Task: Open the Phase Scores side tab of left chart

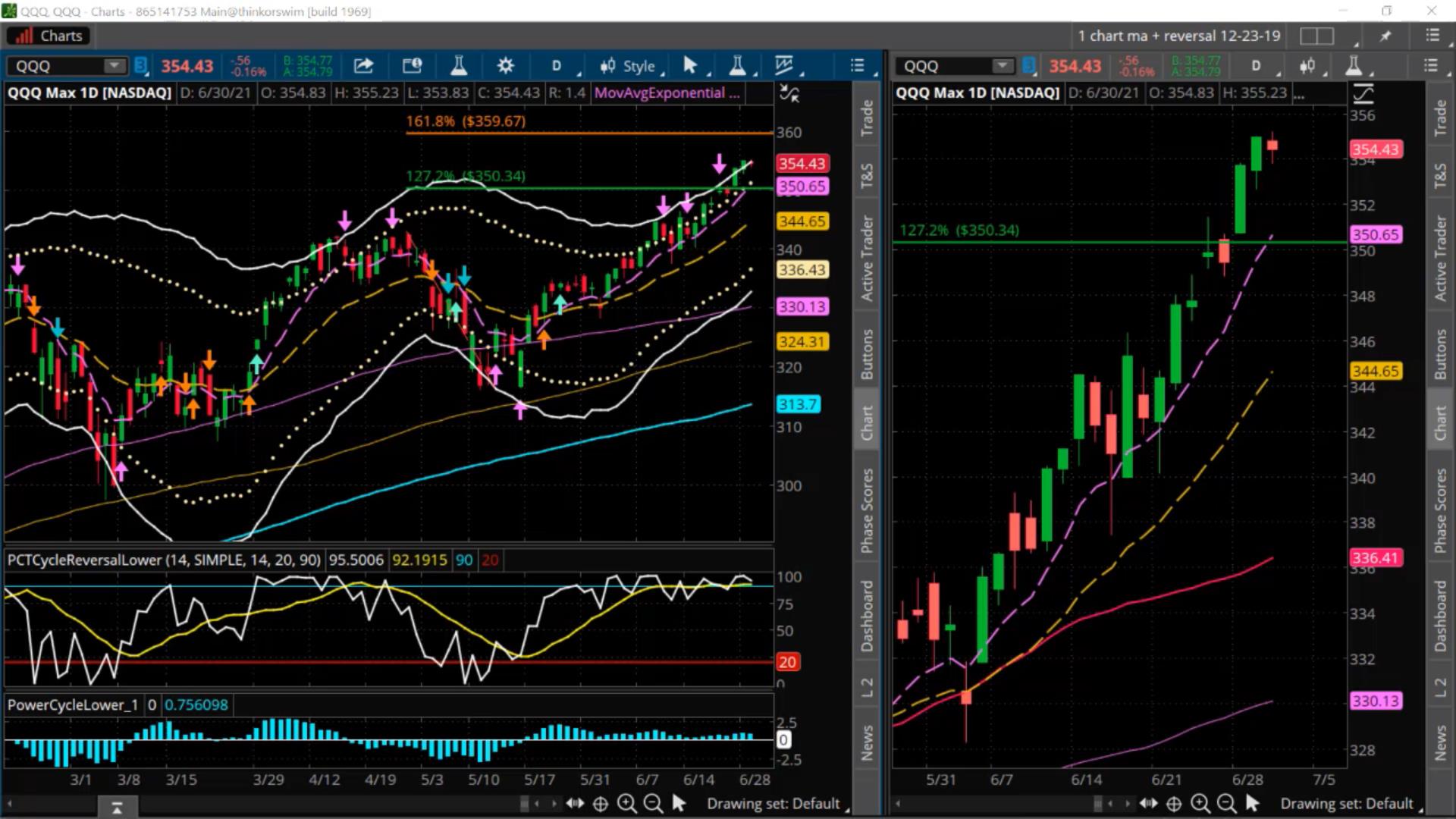Action: point(867,510)
